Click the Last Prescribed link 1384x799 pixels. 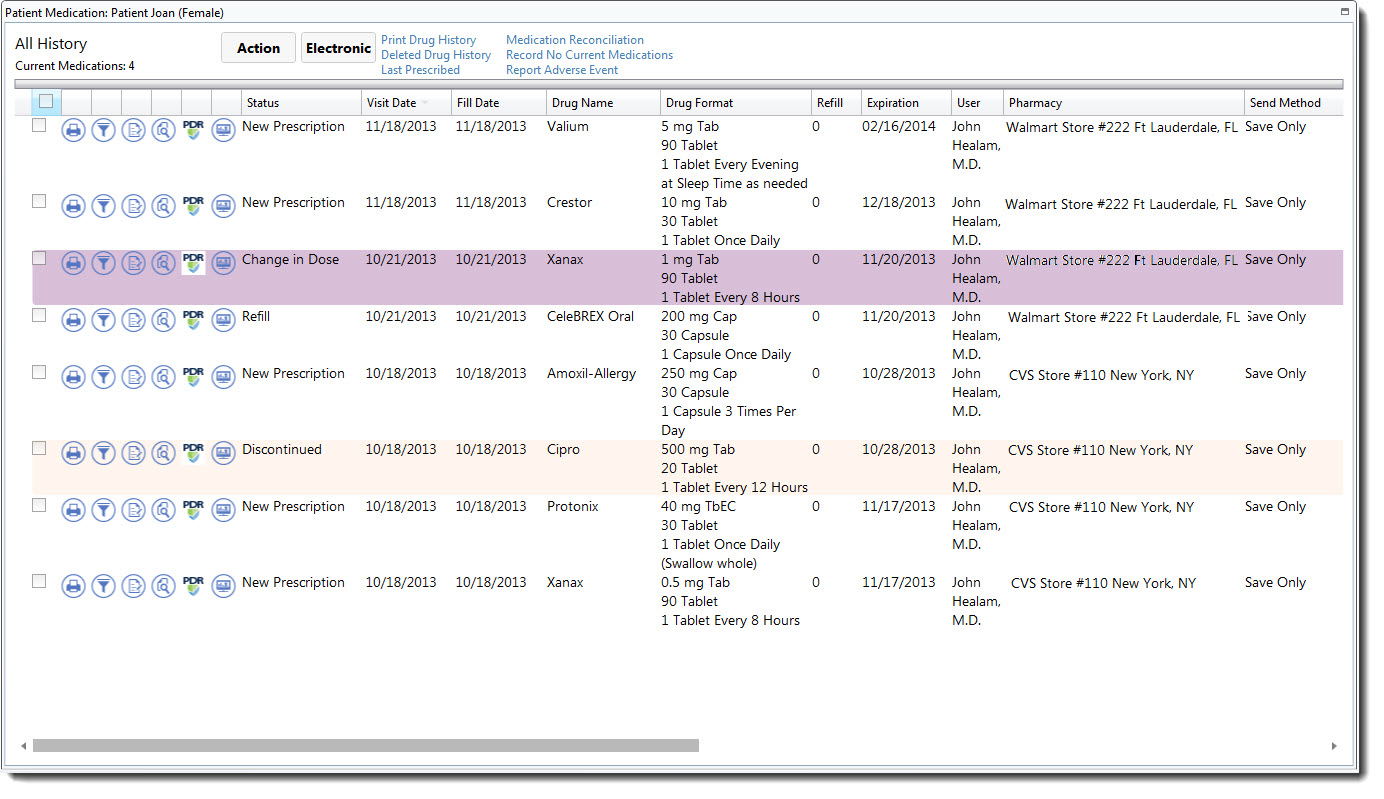420,70
